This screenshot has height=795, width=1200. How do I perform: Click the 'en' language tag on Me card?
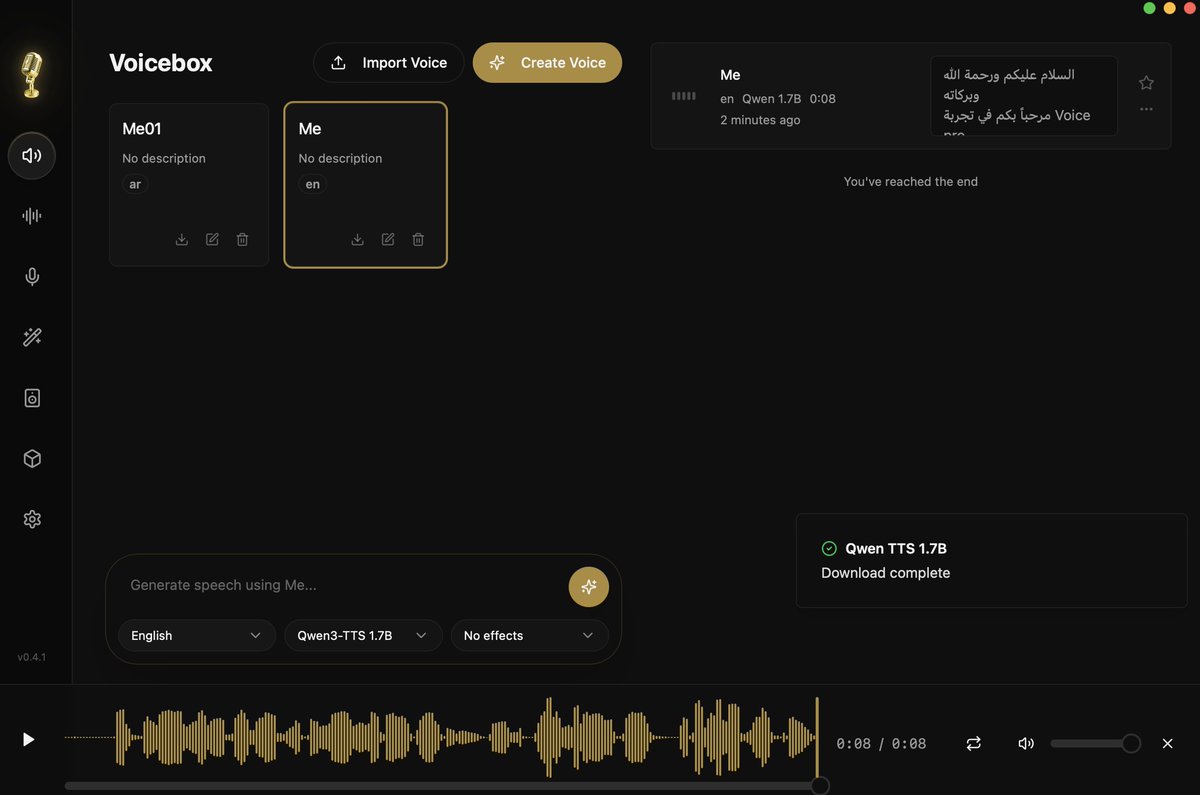pos(313,184)
